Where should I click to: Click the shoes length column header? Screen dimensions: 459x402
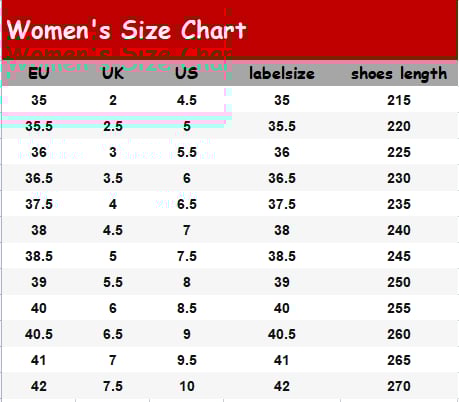click(399, 74)
